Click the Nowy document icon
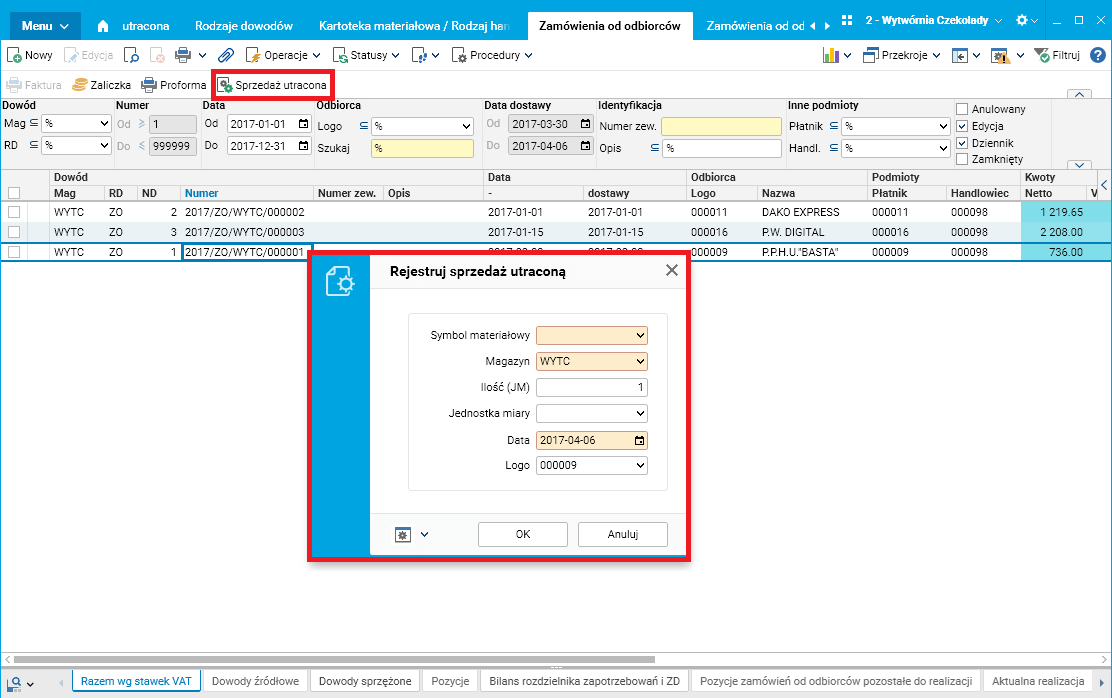 pyautogui.click(x=13, y=55)
